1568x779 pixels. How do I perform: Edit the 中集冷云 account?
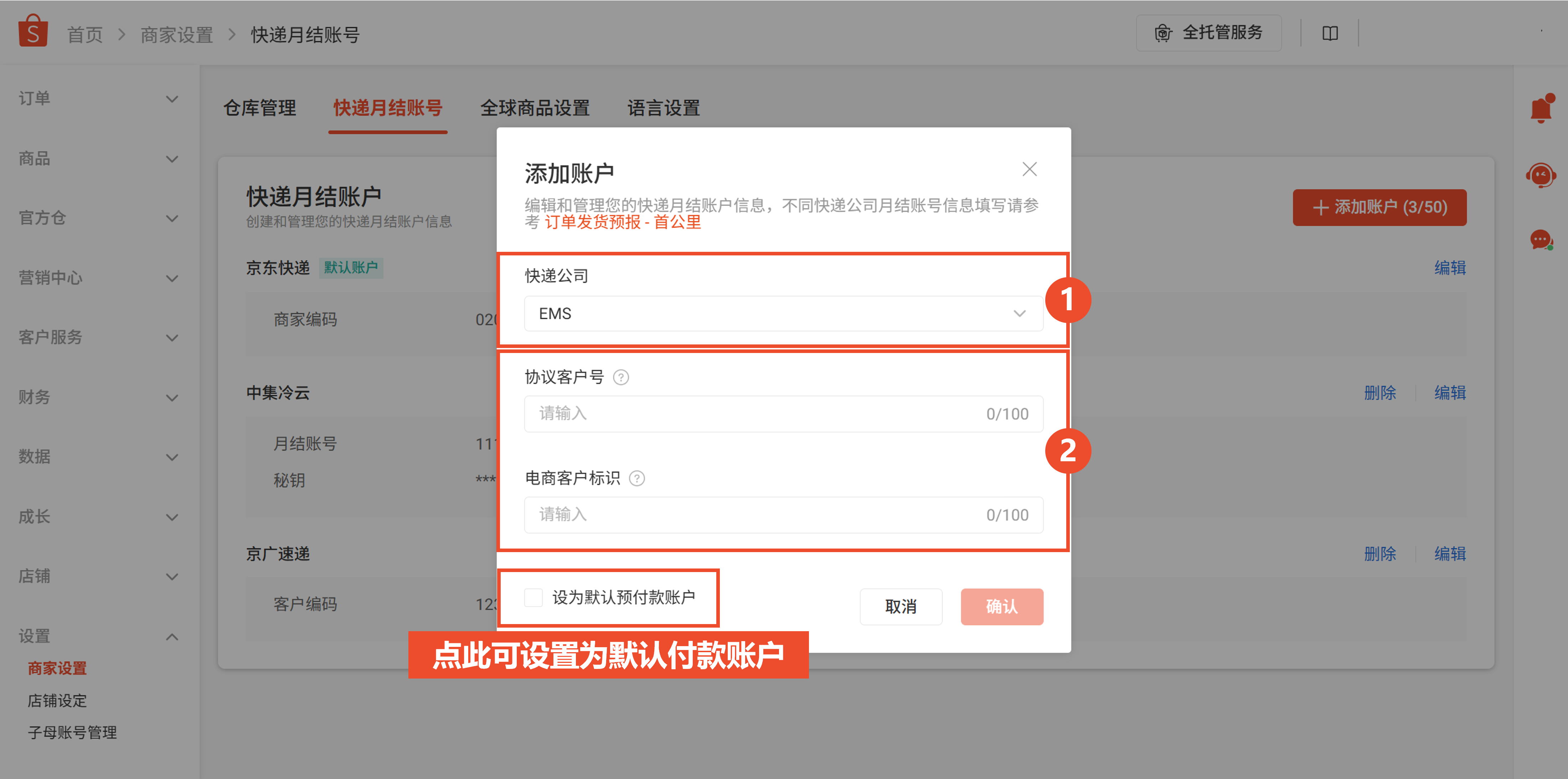(1450, 393)
